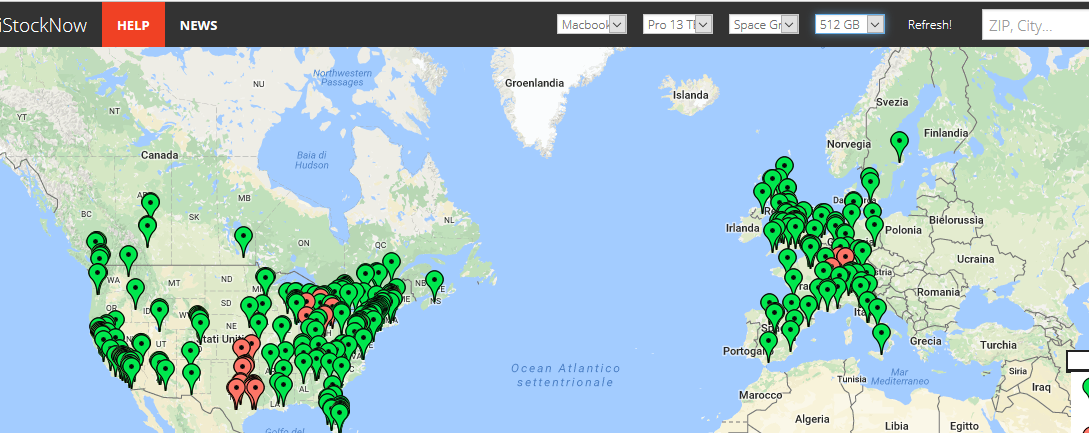Click the Northwestern Passages label
The width and height of the screenshot is (1089, 433).
pyautogui.click(x=342, y=77)
